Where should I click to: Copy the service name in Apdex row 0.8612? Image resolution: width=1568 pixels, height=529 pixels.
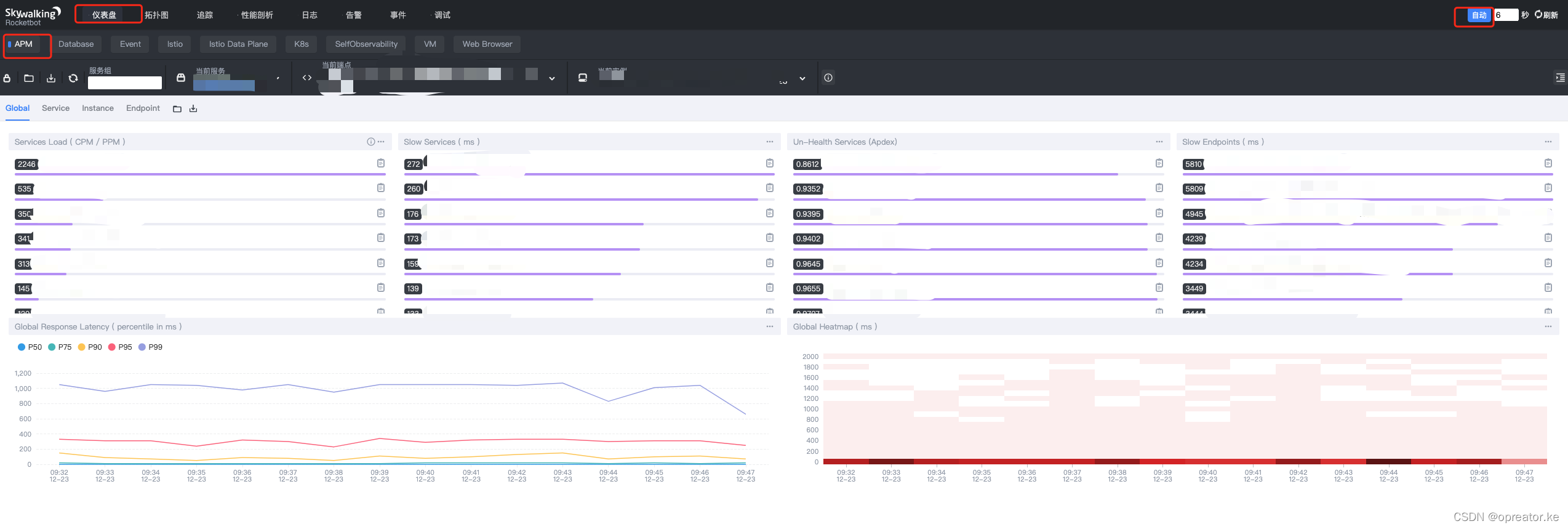pyautogui.click(x=1159, y=163)
